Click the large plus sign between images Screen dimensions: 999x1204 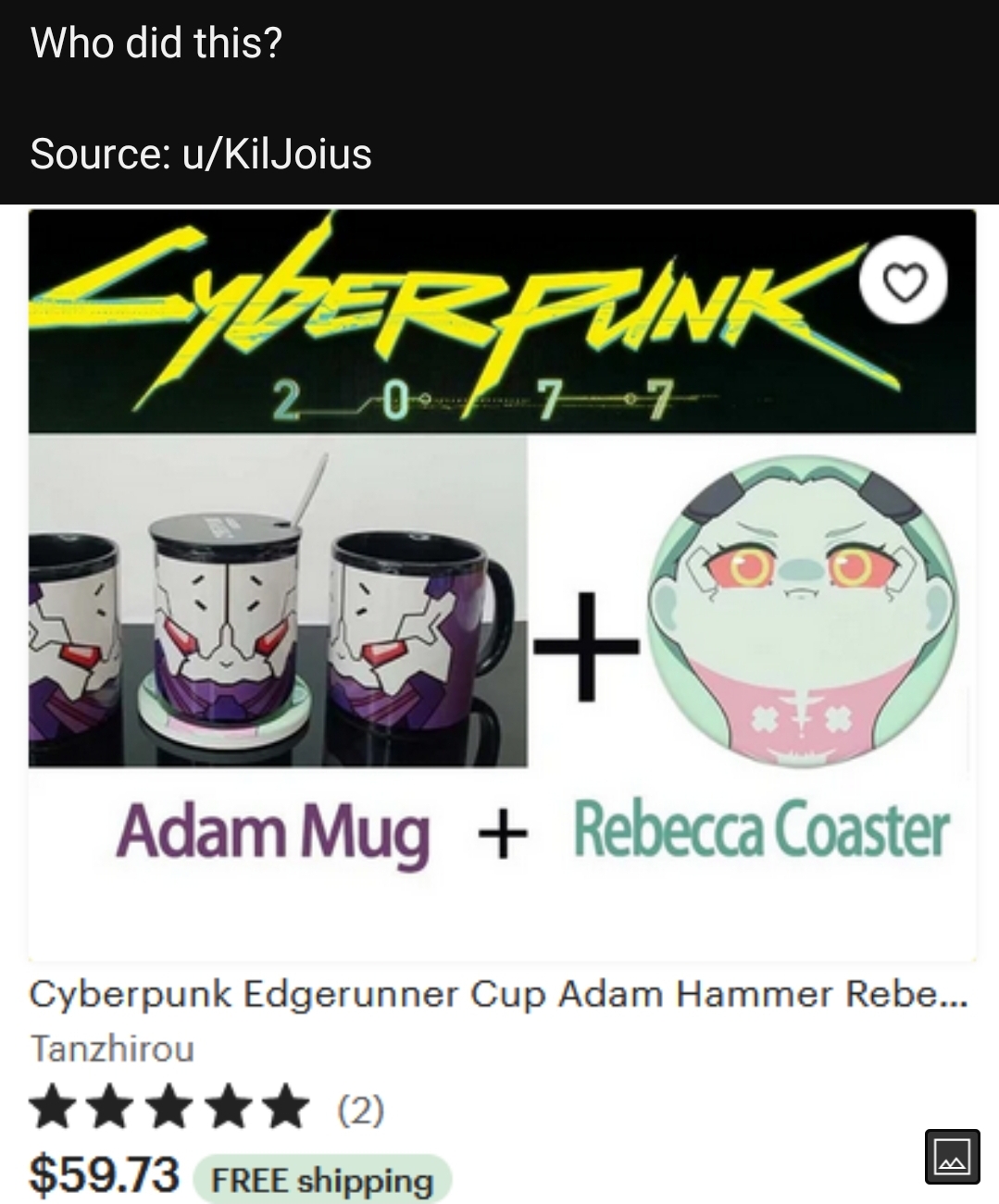click(586, 645)
